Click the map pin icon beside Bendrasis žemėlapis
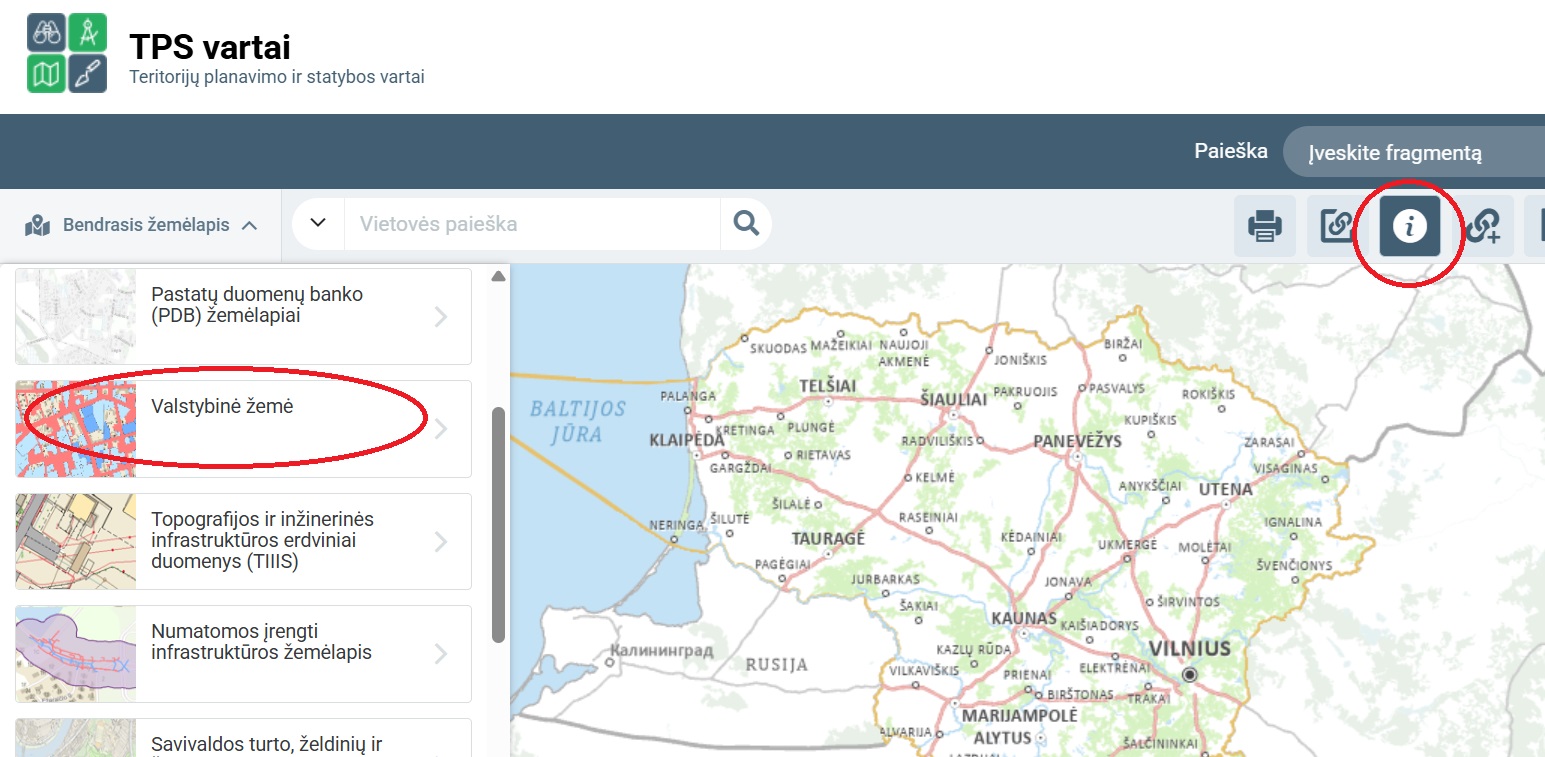Viewport: 1545px width, 757px height. coord(38,226)
